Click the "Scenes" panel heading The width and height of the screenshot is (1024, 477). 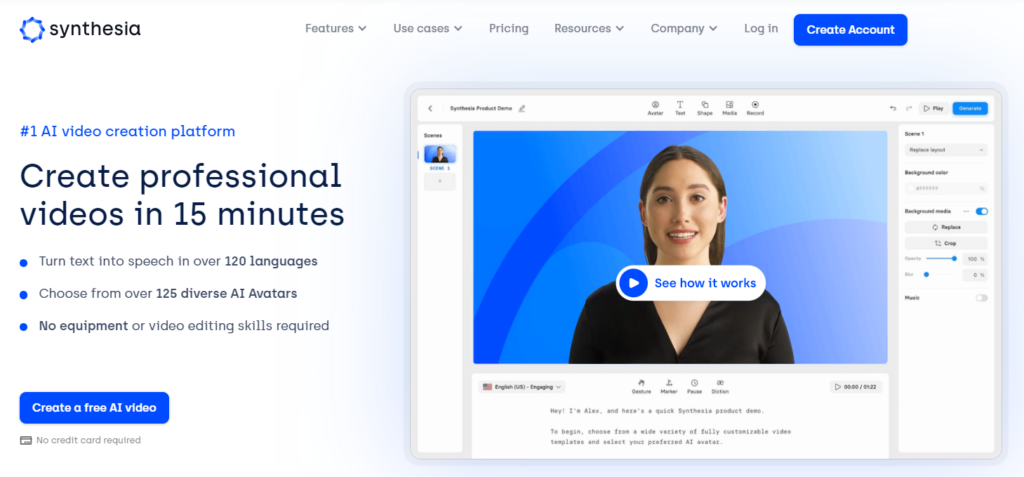(x=433, y=135)
